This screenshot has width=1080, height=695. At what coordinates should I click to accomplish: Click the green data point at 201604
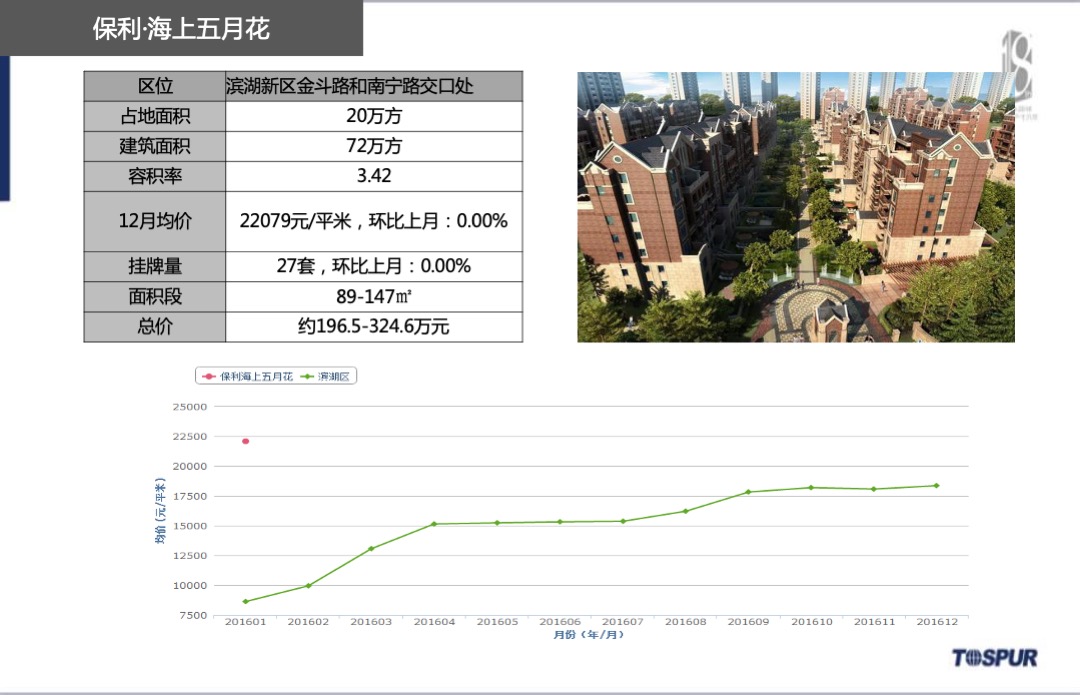point(435,523)
